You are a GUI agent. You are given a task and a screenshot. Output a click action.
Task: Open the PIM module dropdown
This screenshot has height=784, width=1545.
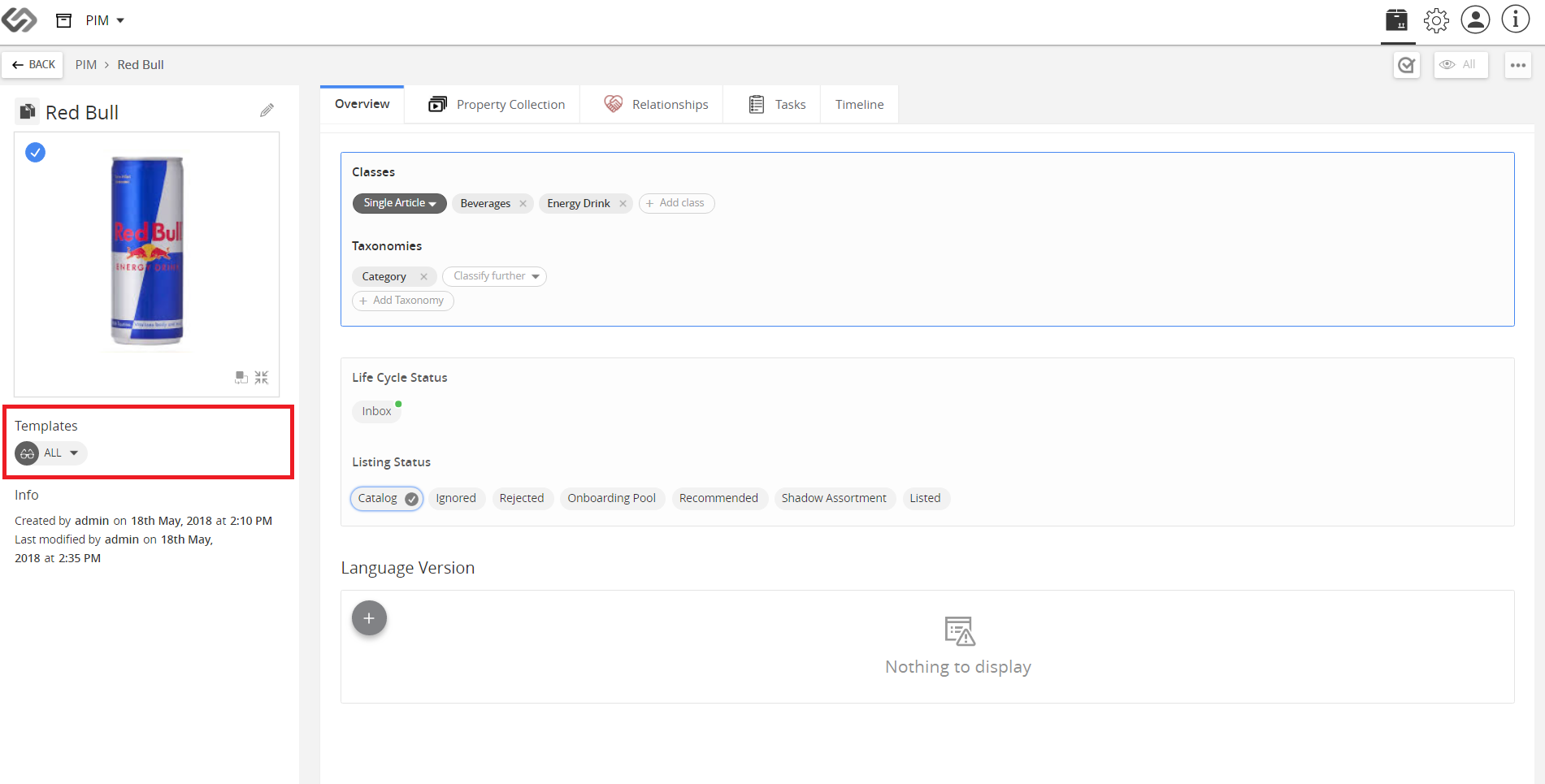(x=105, y=20)
